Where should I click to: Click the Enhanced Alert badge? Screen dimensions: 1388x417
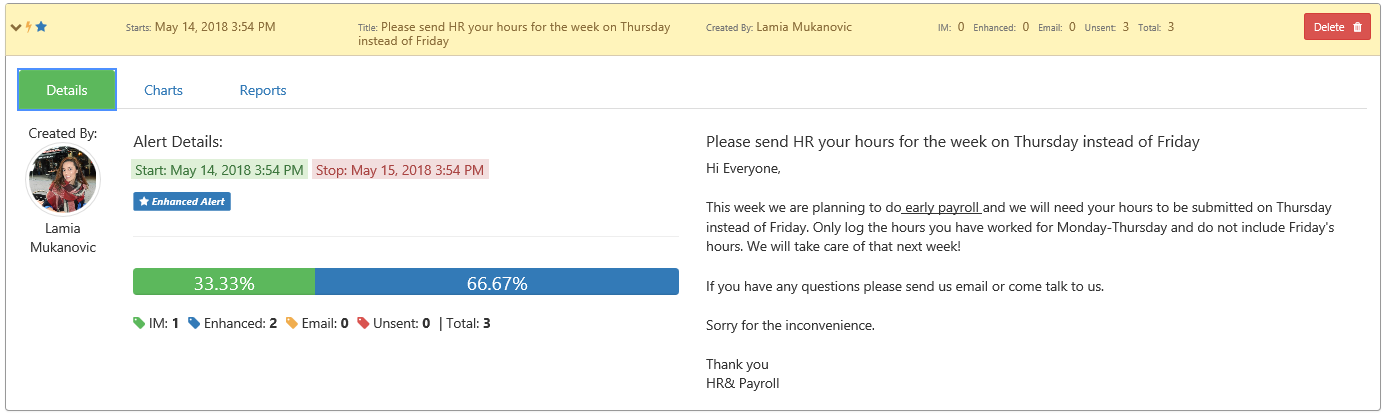182,202
